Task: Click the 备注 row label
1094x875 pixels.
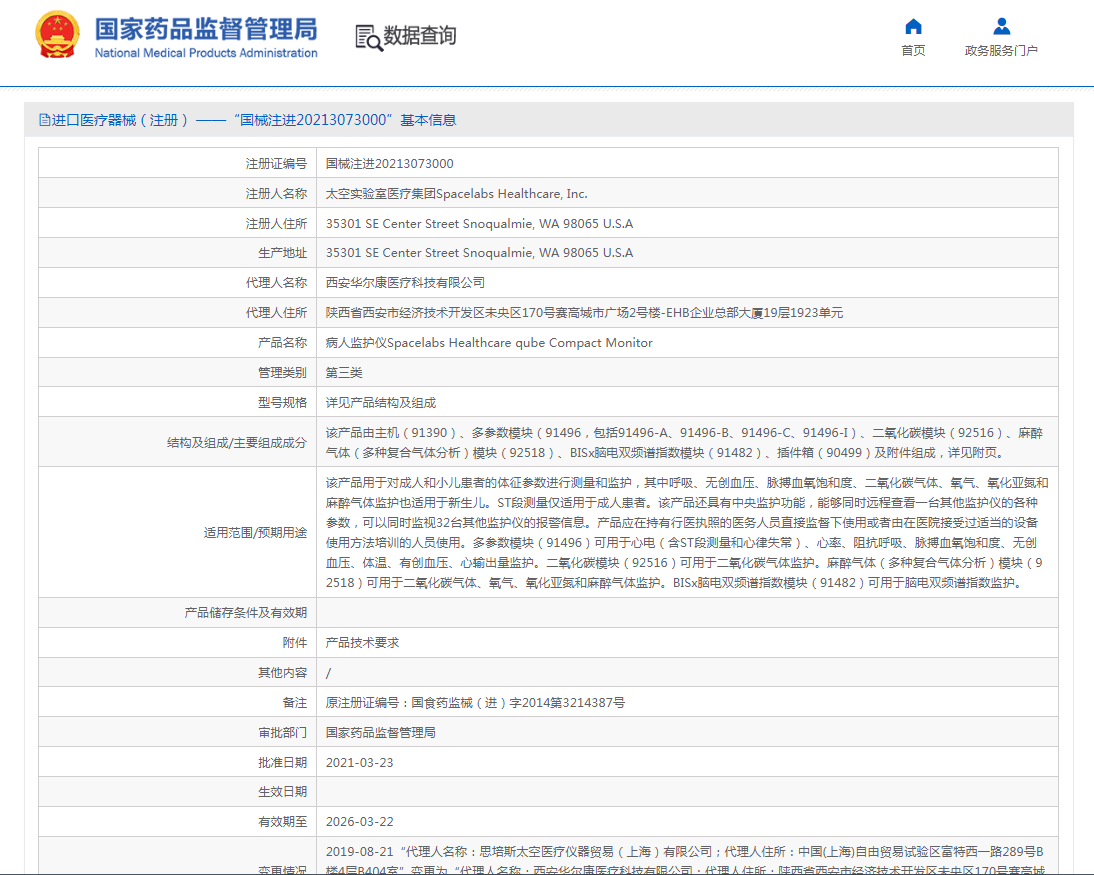Action: click(x=294, y=703)
